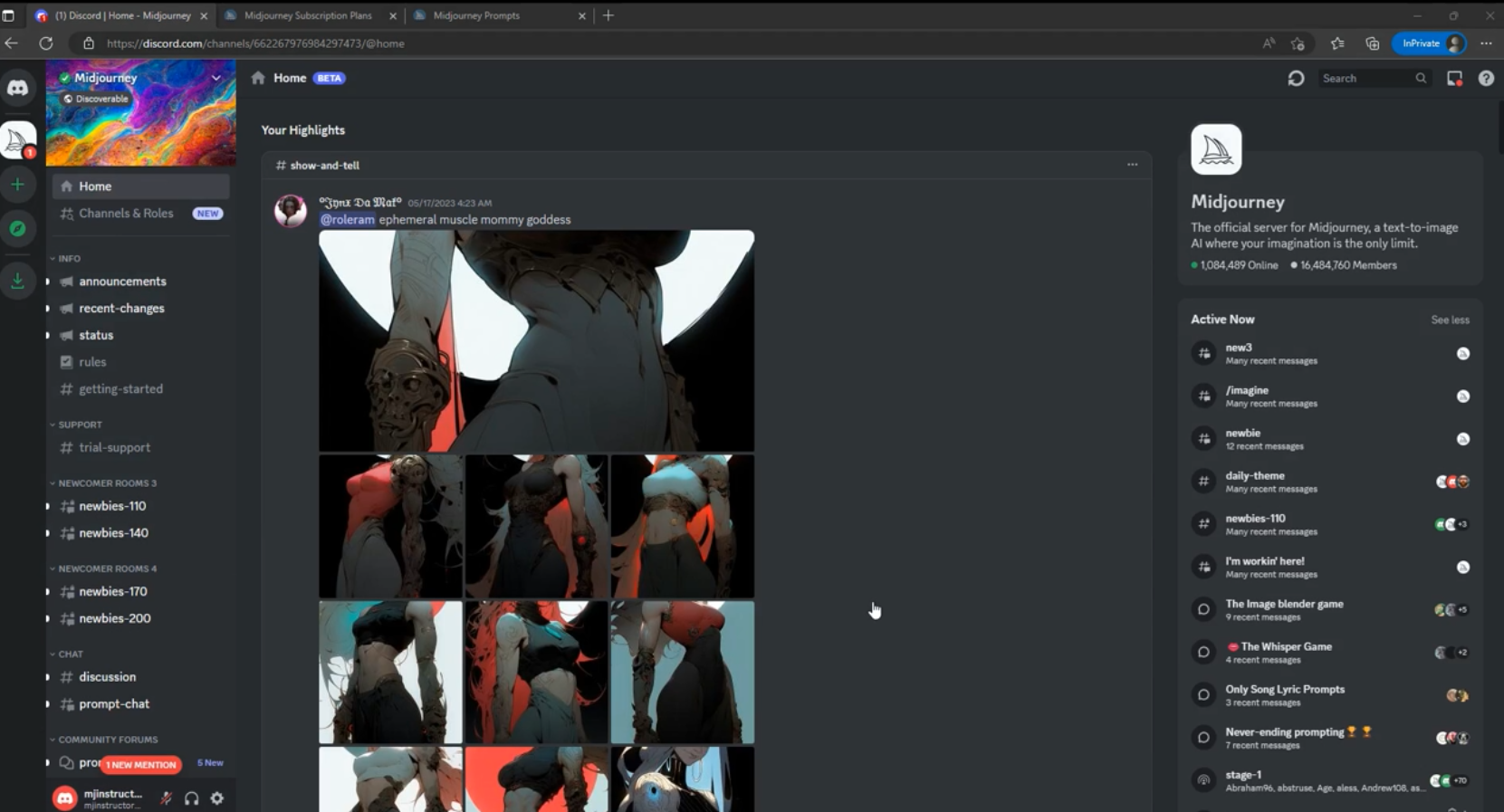Click See less in Active Now

point(1449,320)
